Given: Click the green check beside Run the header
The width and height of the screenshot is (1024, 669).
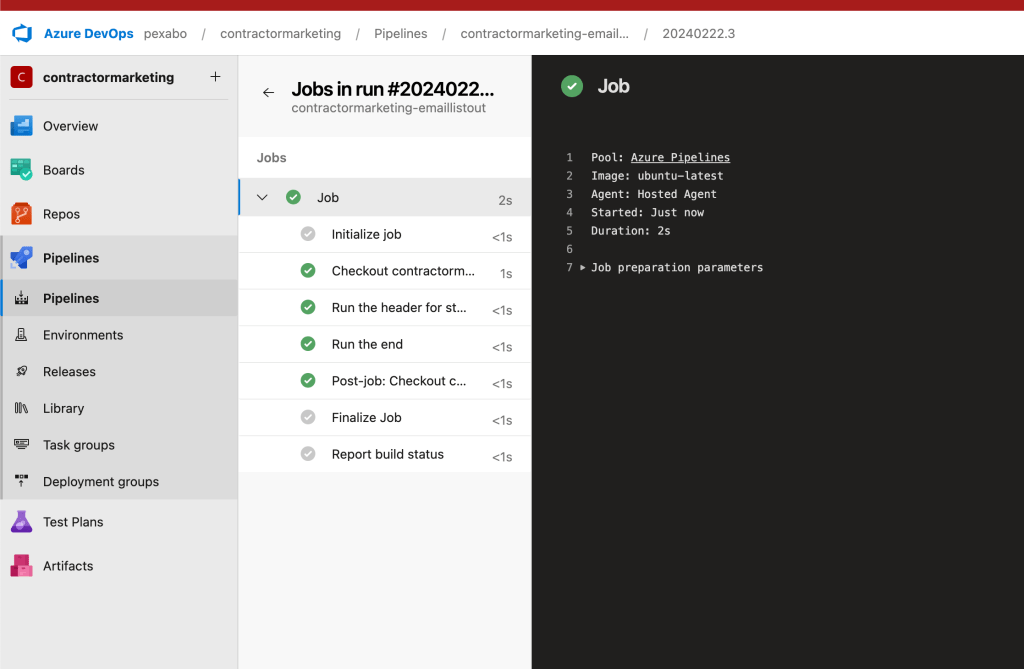Looking at the screenshot, I should click(x=308, y=307).
